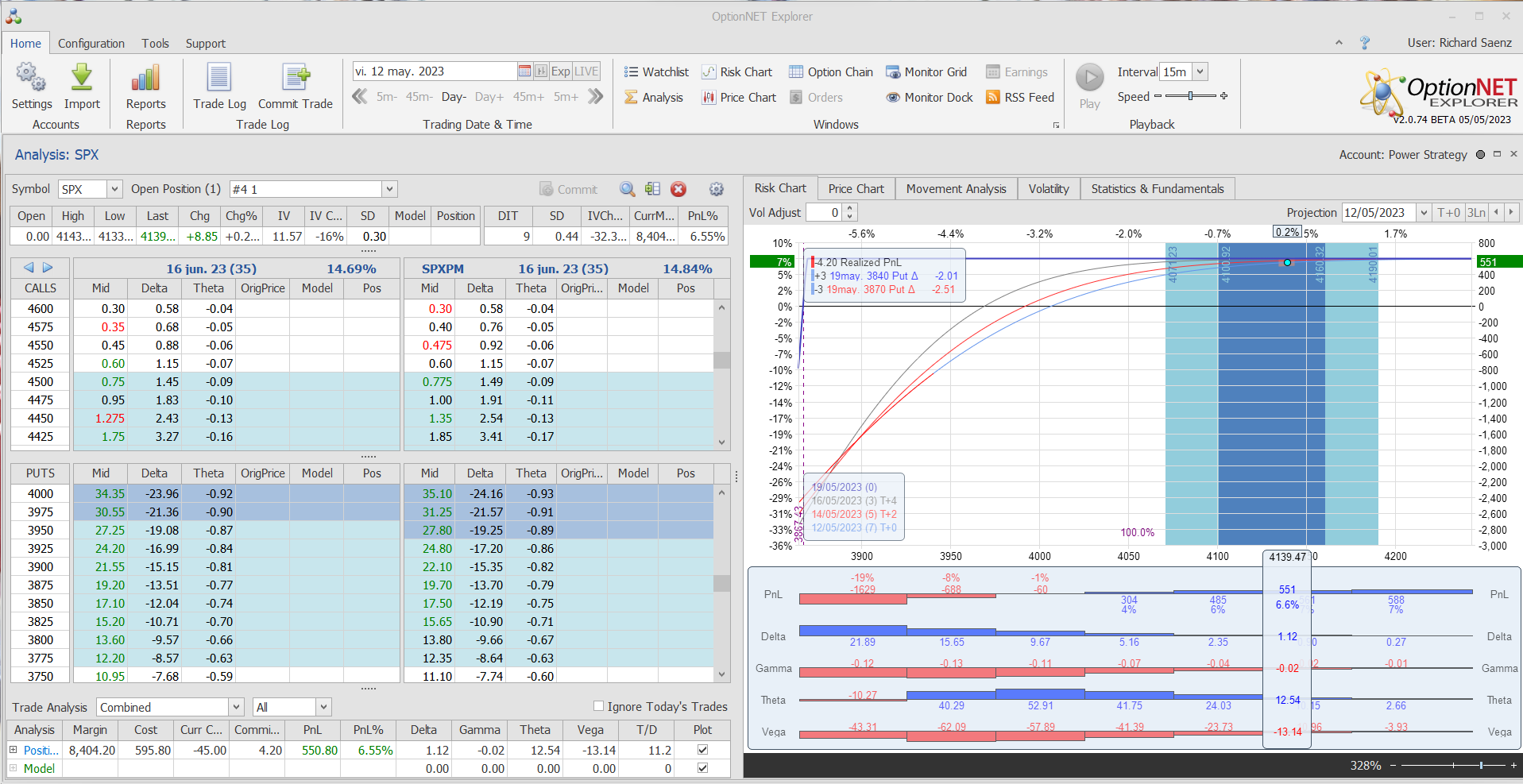Open the Open Position #4 1 dropdown
Screen dimensions: 1523x784
tap(389, 189)
